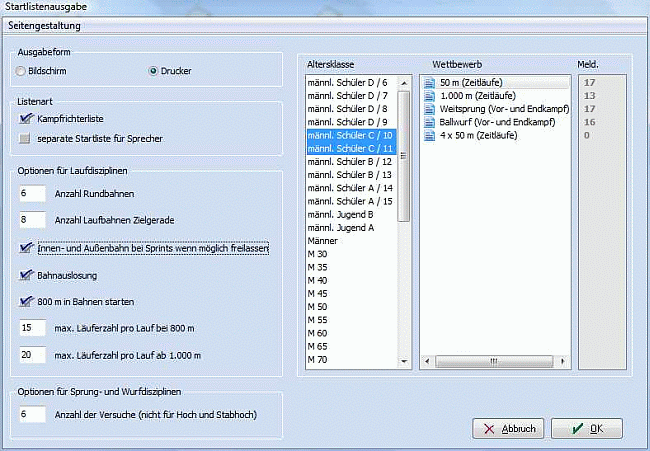The image size is (650, 451).
Task: Click the icon next to 1.000 m (Zeitläufe)
Action: [x=429, y=96]
